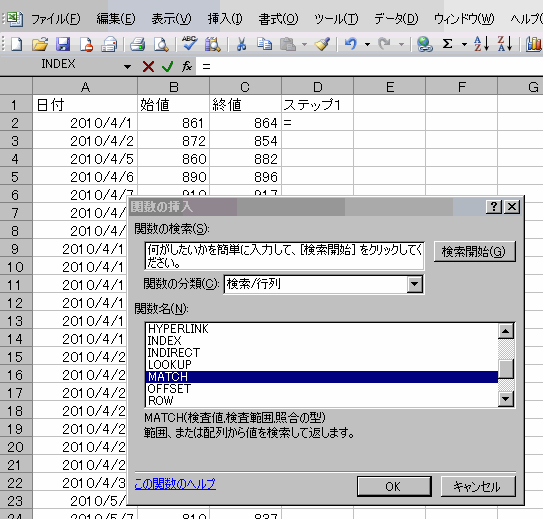Click cell B3 with value 872

click(173, 141)
